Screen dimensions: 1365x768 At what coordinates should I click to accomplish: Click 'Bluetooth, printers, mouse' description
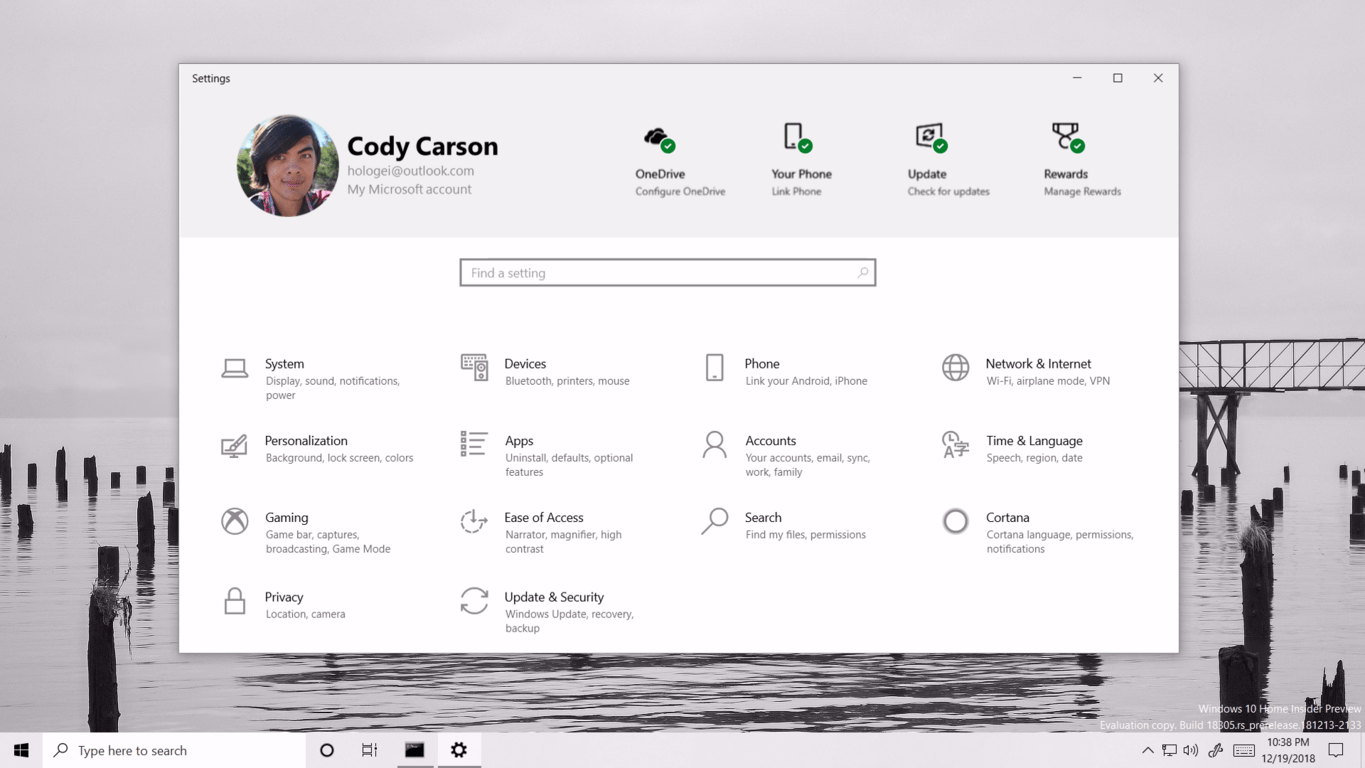tap(567, 381)
